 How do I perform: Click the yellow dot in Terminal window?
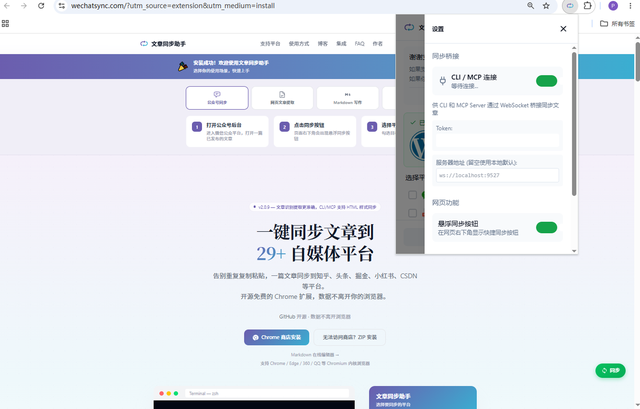[x=169, y=393]
